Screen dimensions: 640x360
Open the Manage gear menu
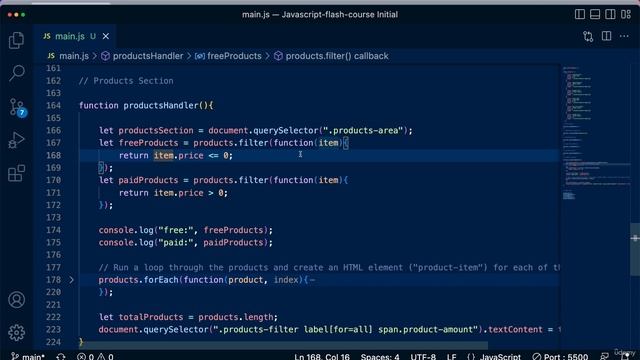tap(16, 333)
